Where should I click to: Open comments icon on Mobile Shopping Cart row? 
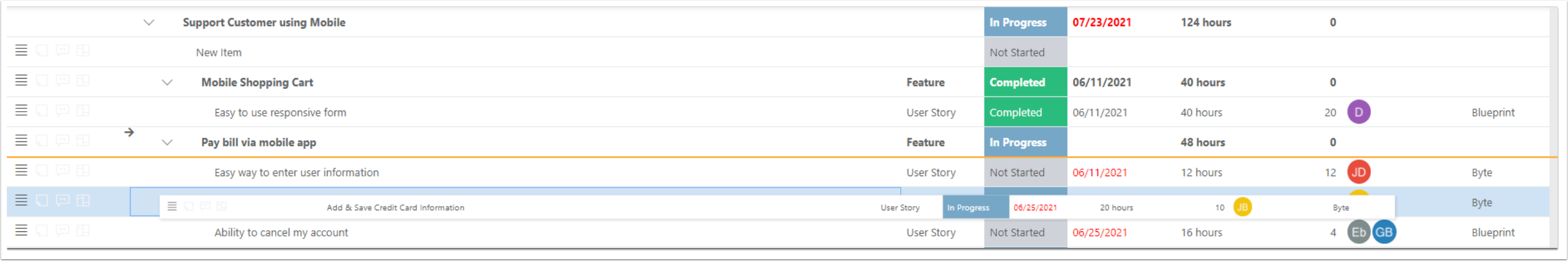coord(62,80)
